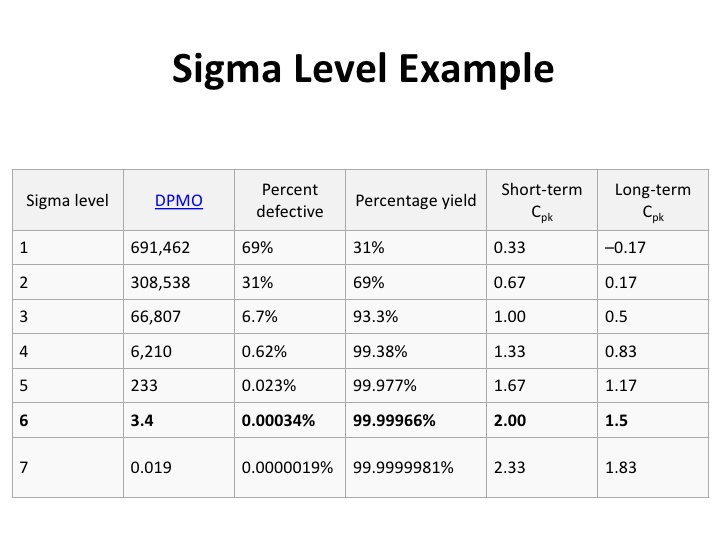
Task: Click the 'Percentage yield' column header
Action: click(416, 201)
